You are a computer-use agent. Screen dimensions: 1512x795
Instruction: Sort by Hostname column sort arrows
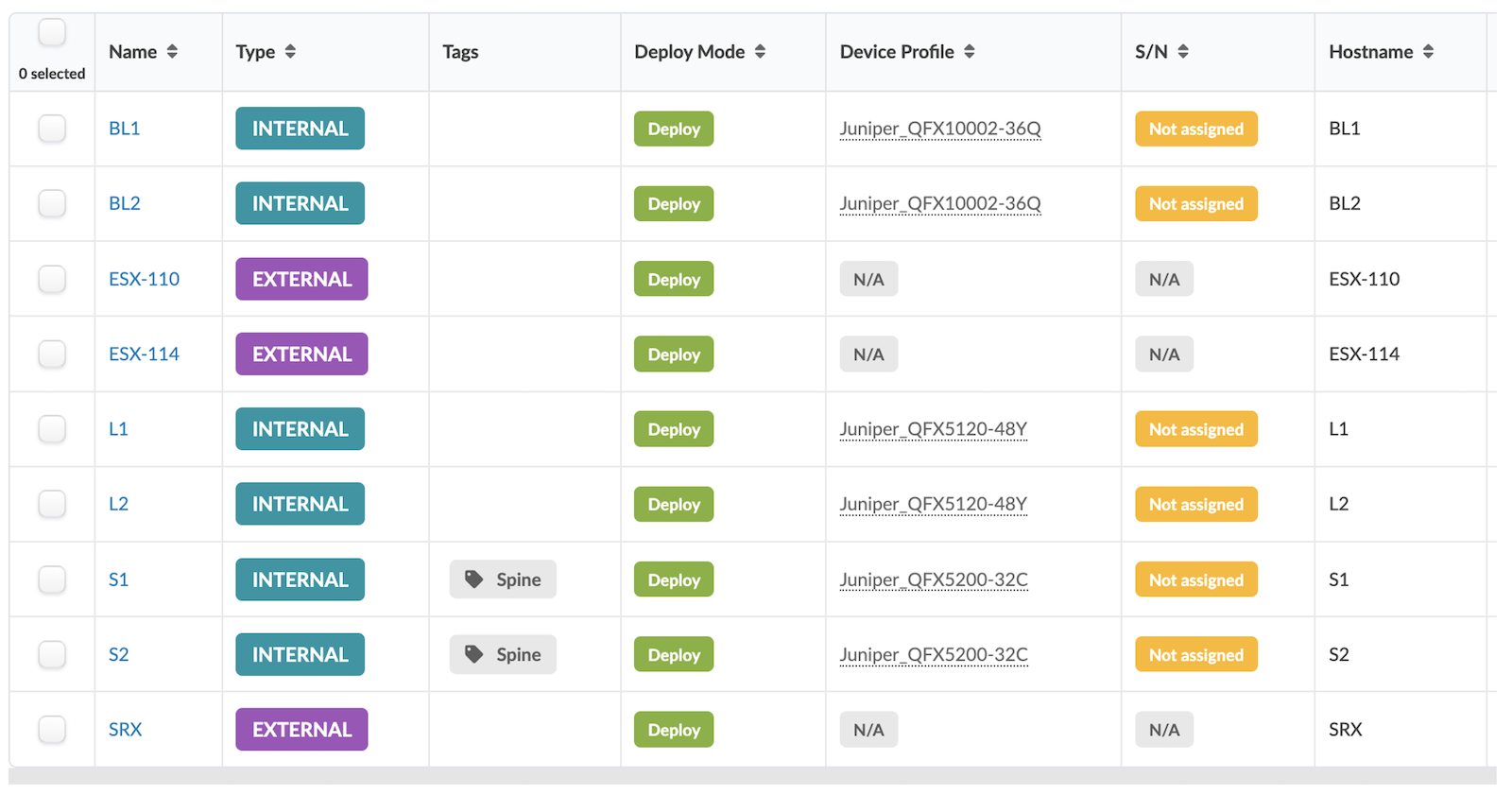[x=1428, y=52]
